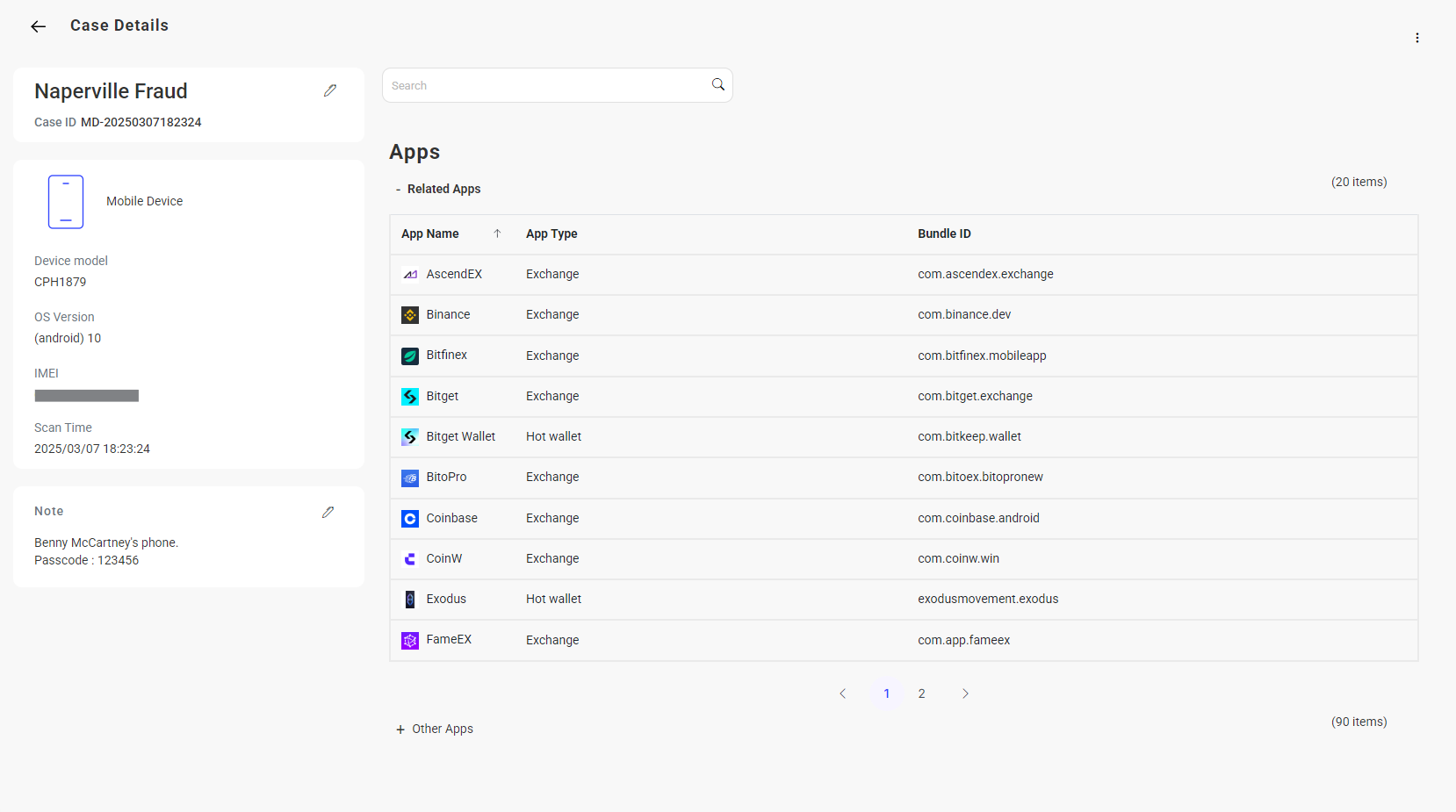
Task: Click the mobile device icon
Action: click(66, 202)
